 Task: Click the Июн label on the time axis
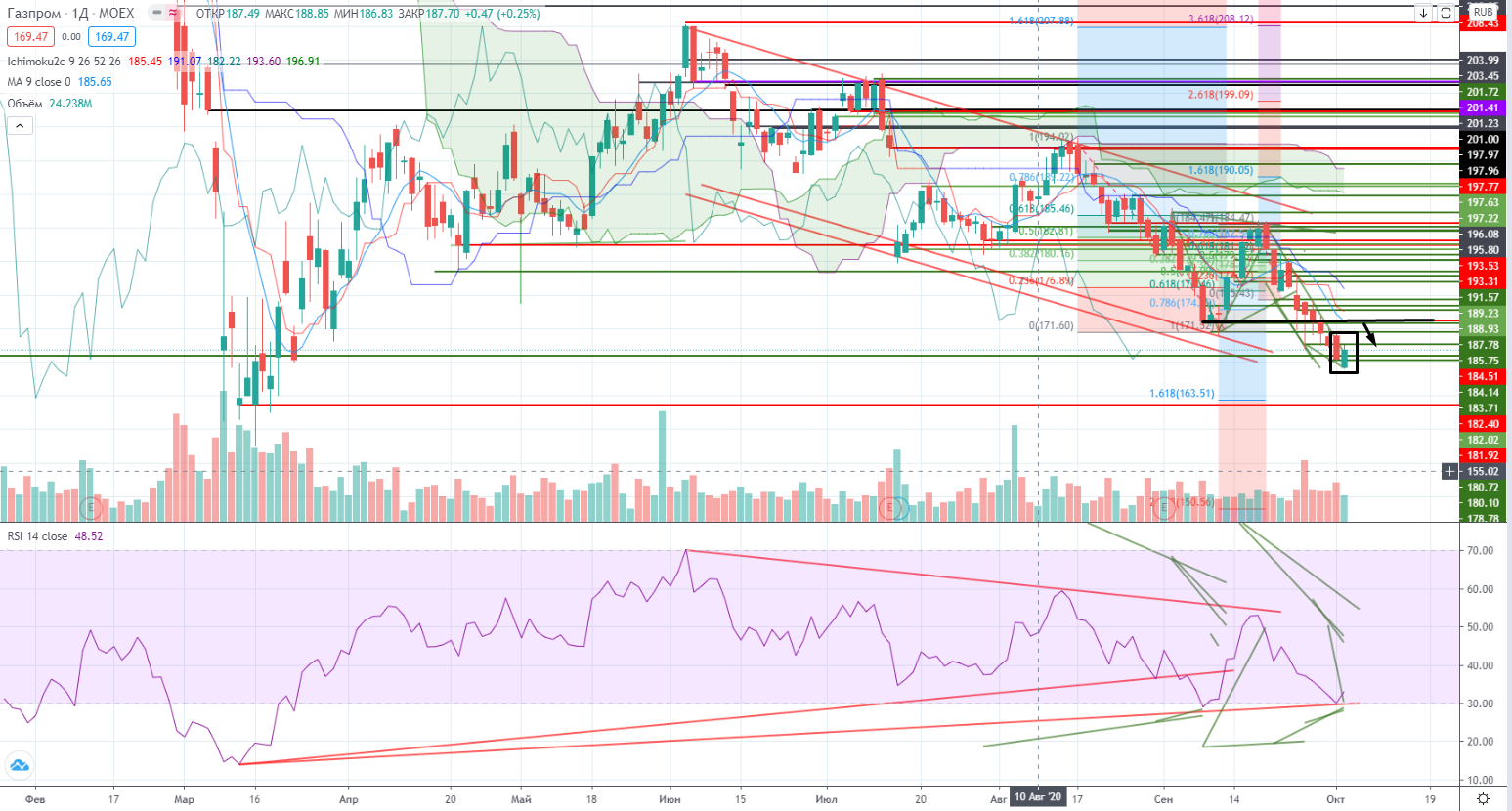[670, 799]
